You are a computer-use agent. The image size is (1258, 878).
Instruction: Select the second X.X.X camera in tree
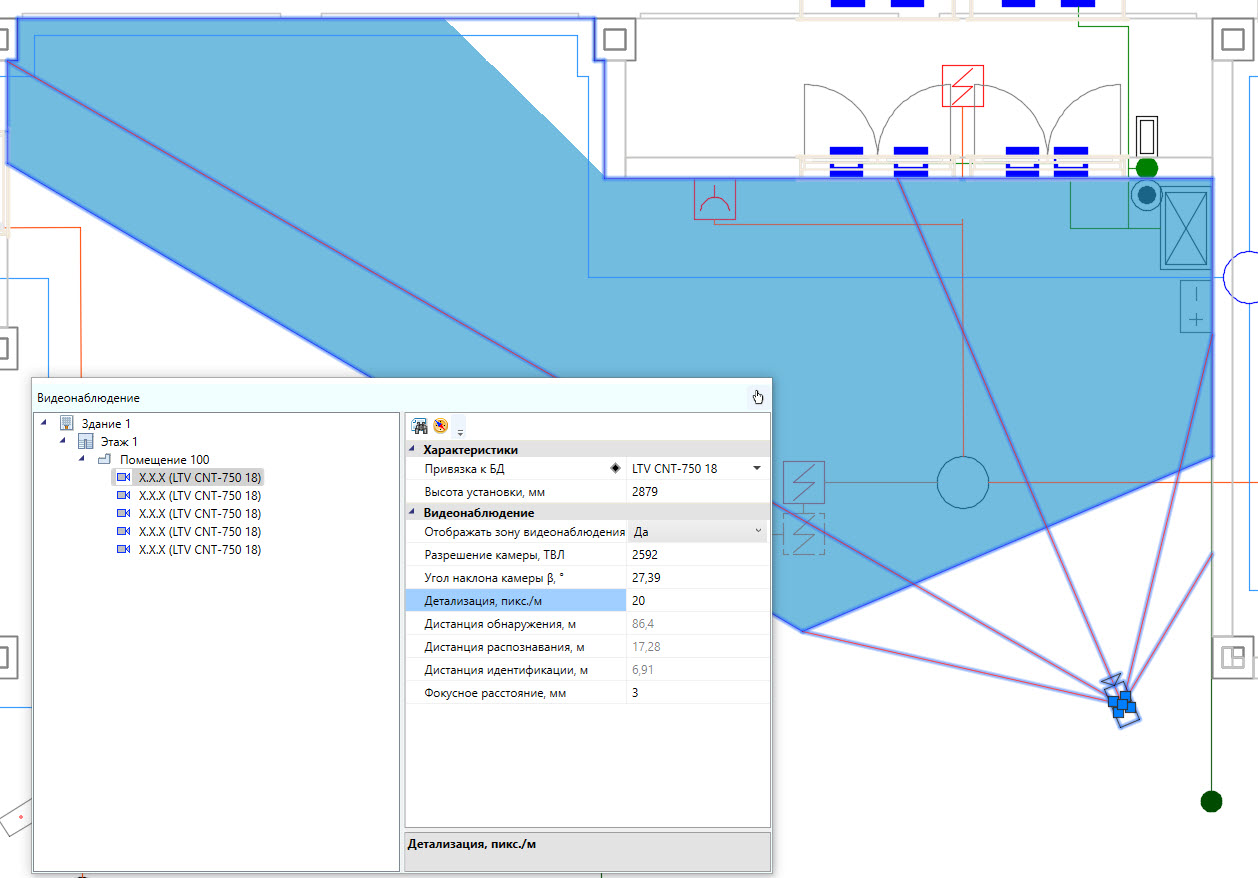pyautogui.click(x=199, y=496)
